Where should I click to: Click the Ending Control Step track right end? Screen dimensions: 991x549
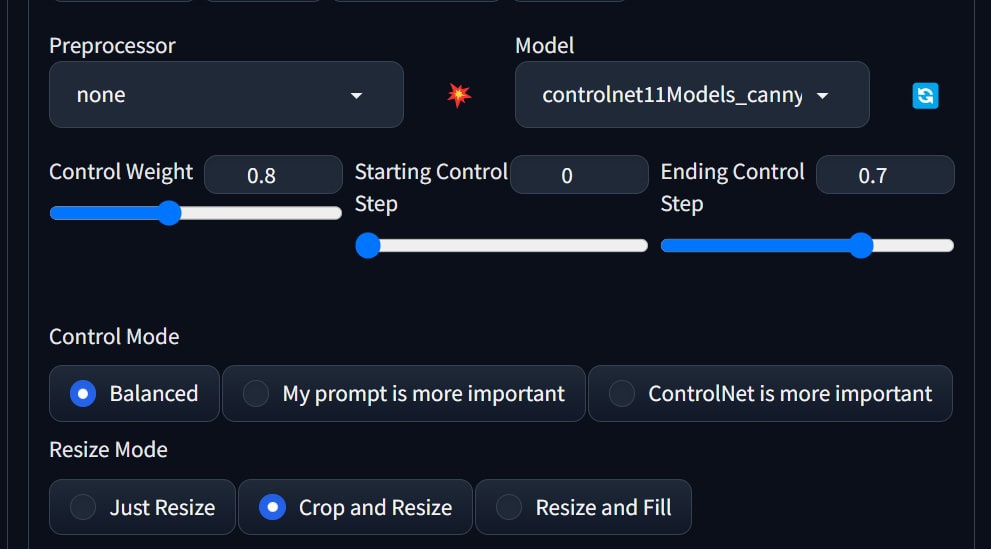point(948,246)
